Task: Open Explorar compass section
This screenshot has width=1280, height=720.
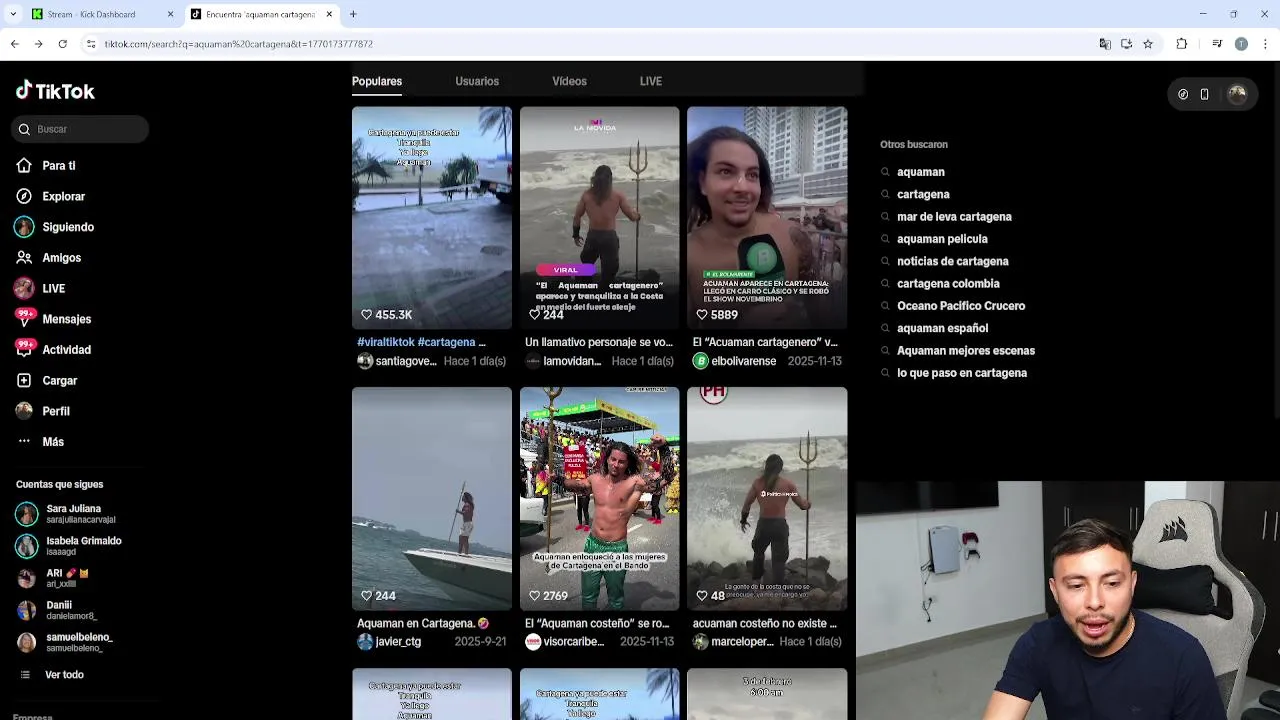Action: 51,197
